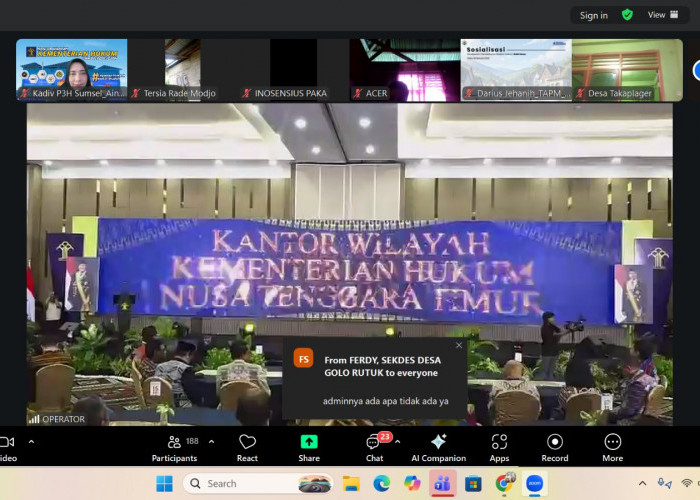
Task: Expand the Participants options caret
Action: (211, 441)
